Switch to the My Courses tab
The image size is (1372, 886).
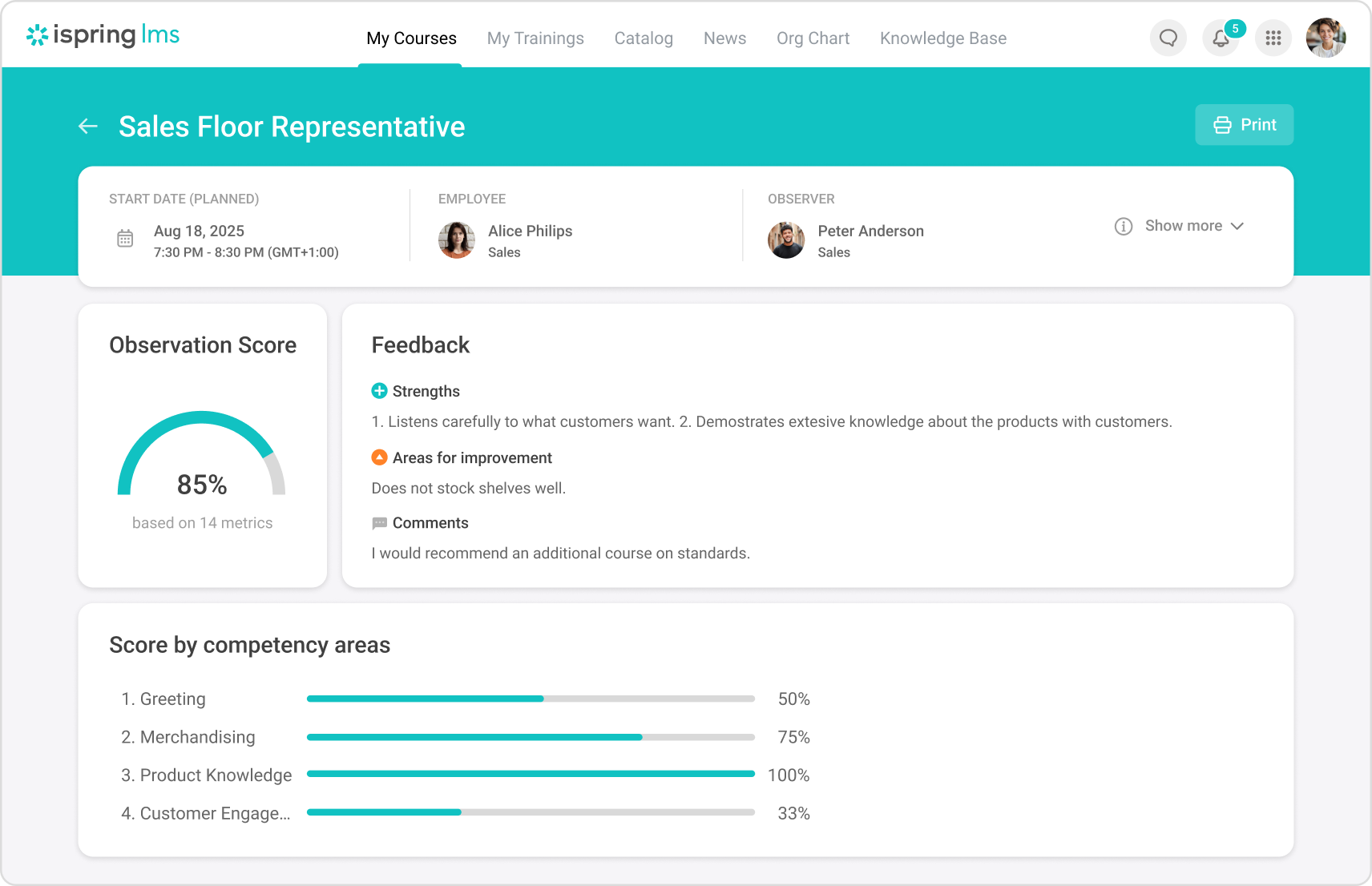[411, 38]
